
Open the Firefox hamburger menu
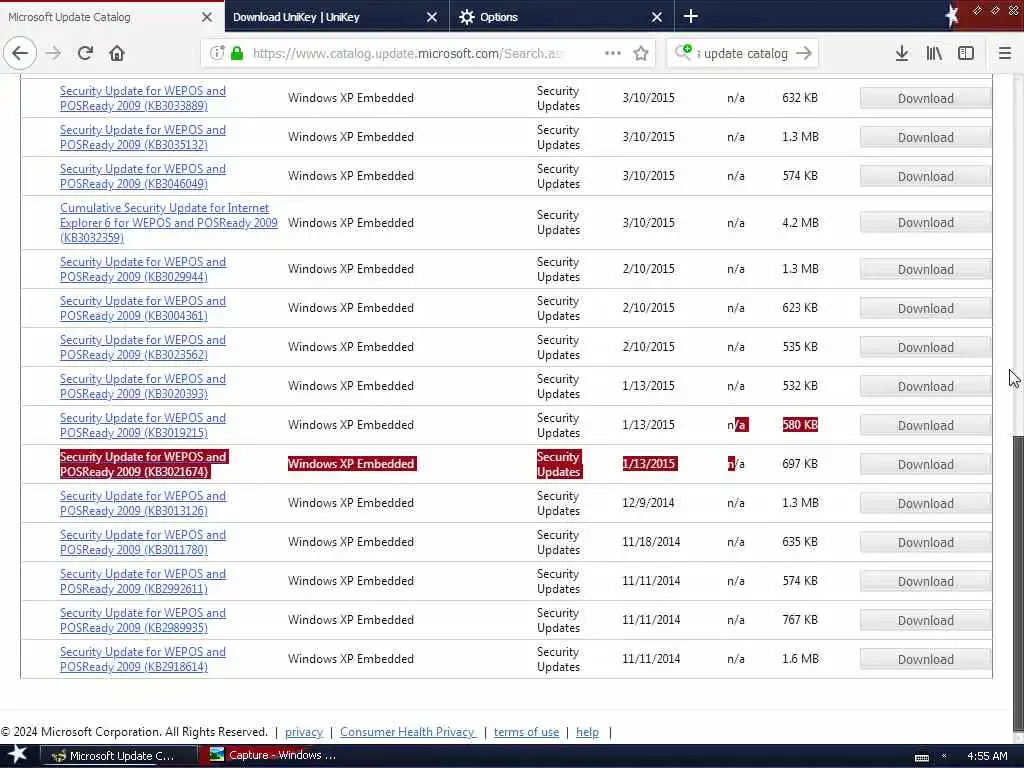[1005, 53]
